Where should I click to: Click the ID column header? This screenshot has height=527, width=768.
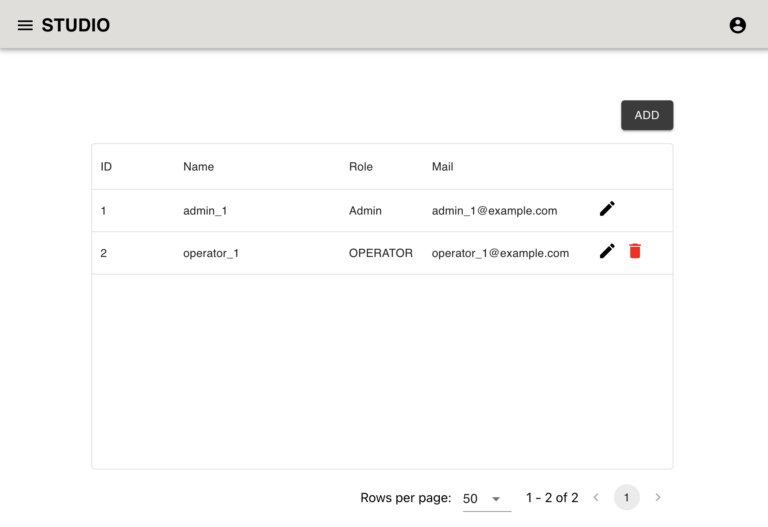tap(106, 167)
